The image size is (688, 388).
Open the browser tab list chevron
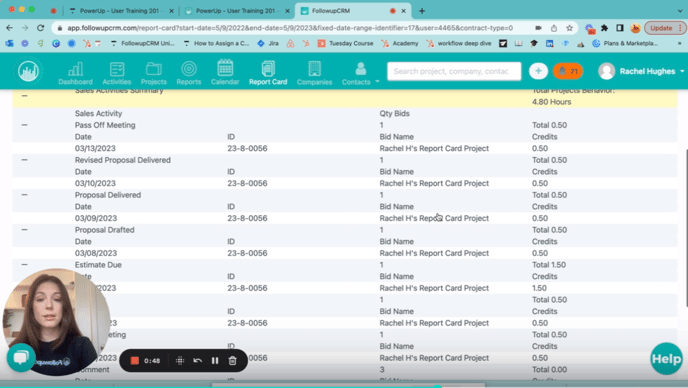pyautogui.click(x=680, y=11)
